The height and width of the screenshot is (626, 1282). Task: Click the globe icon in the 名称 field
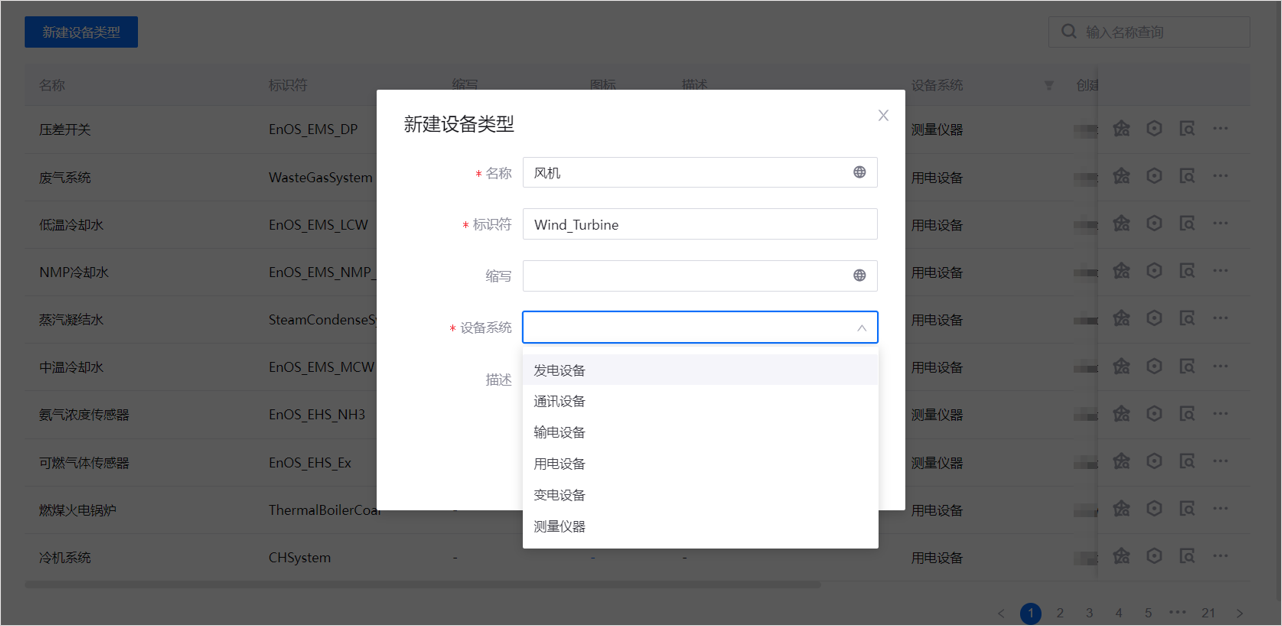(859, 172)
